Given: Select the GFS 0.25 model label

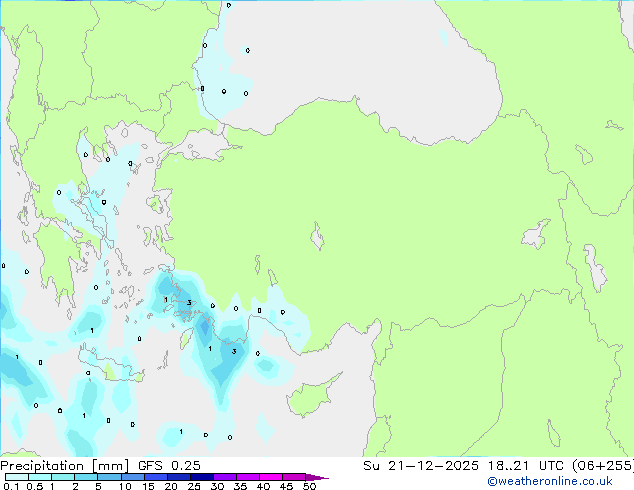Looking at the screenshot, I should click(x=164, y=466).
